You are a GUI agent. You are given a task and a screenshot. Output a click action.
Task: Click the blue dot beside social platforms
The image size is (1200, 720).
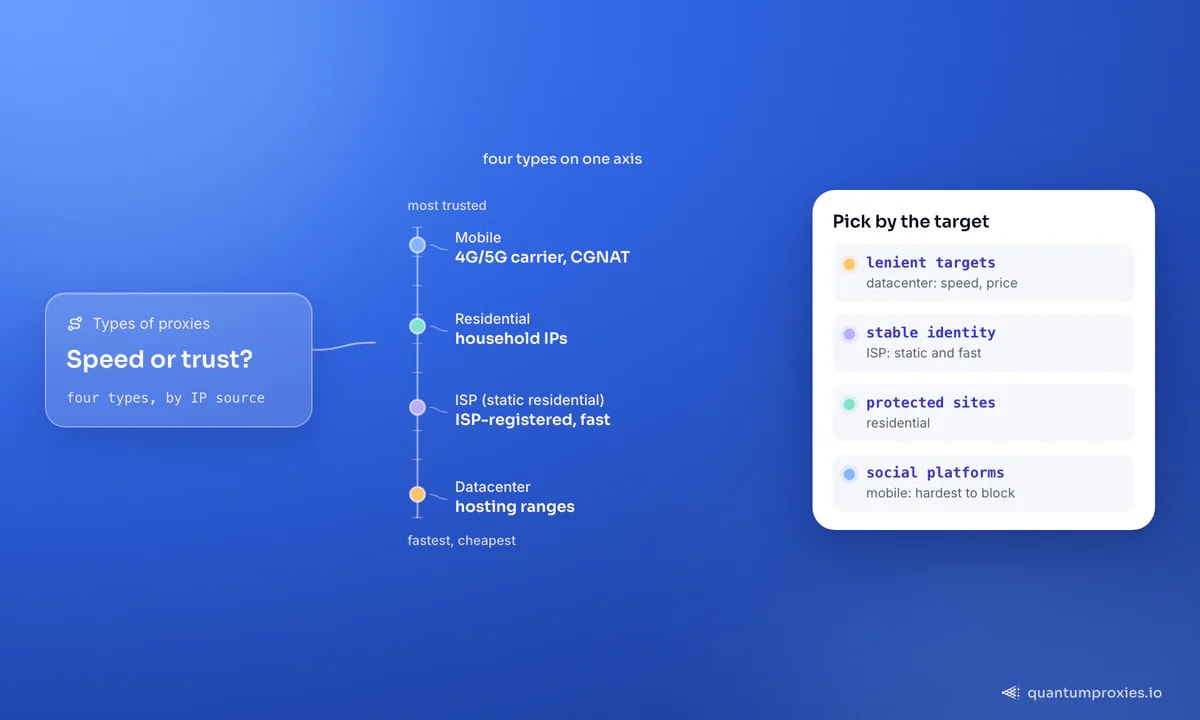[849, 474]
